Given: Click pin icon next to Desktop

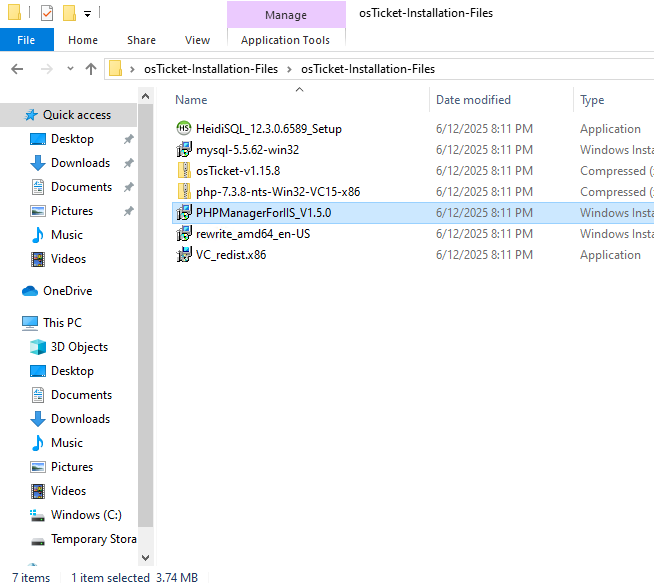Looking at the screenshot, I should pyautogui.click(x=128, y=139).
